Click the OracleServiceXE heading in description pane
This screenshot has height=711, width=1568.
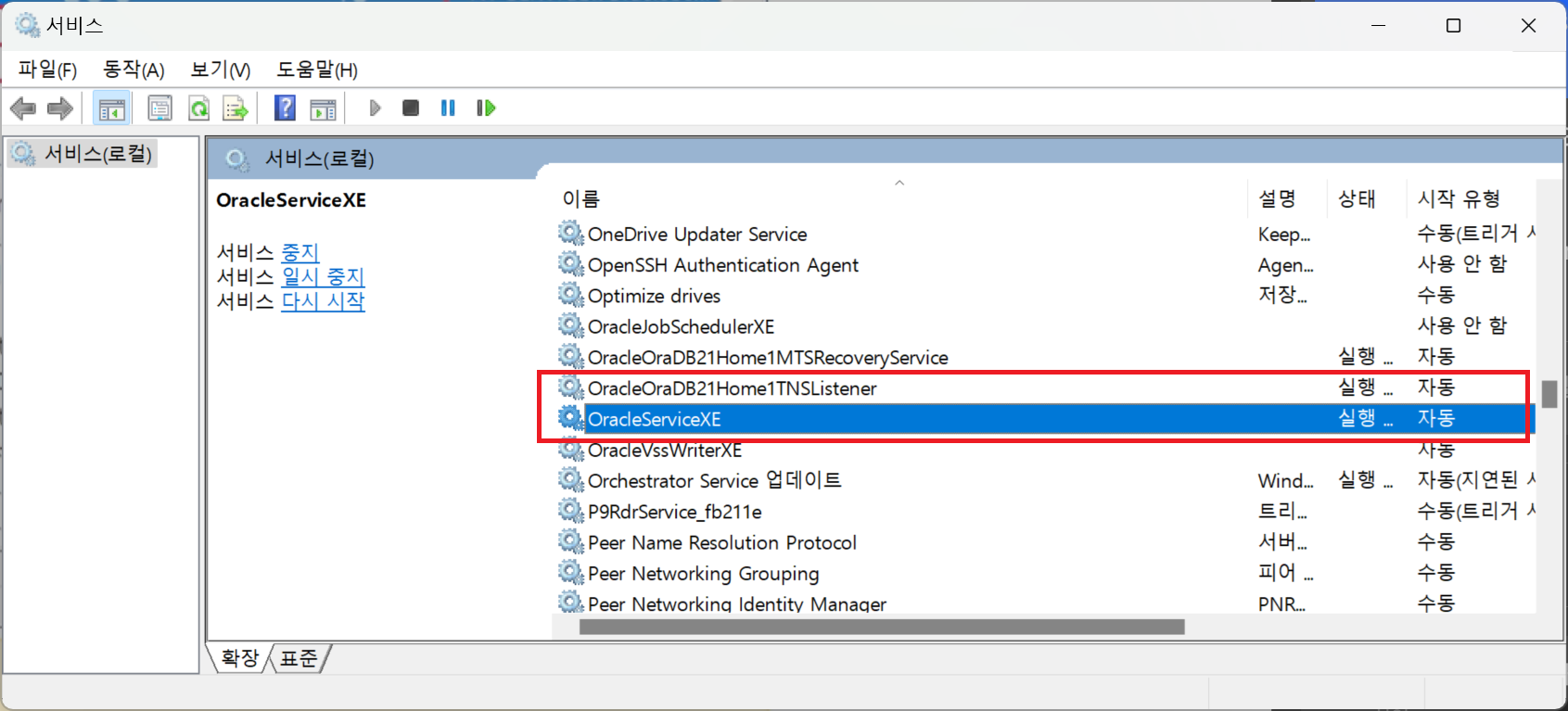pos(291,199)
